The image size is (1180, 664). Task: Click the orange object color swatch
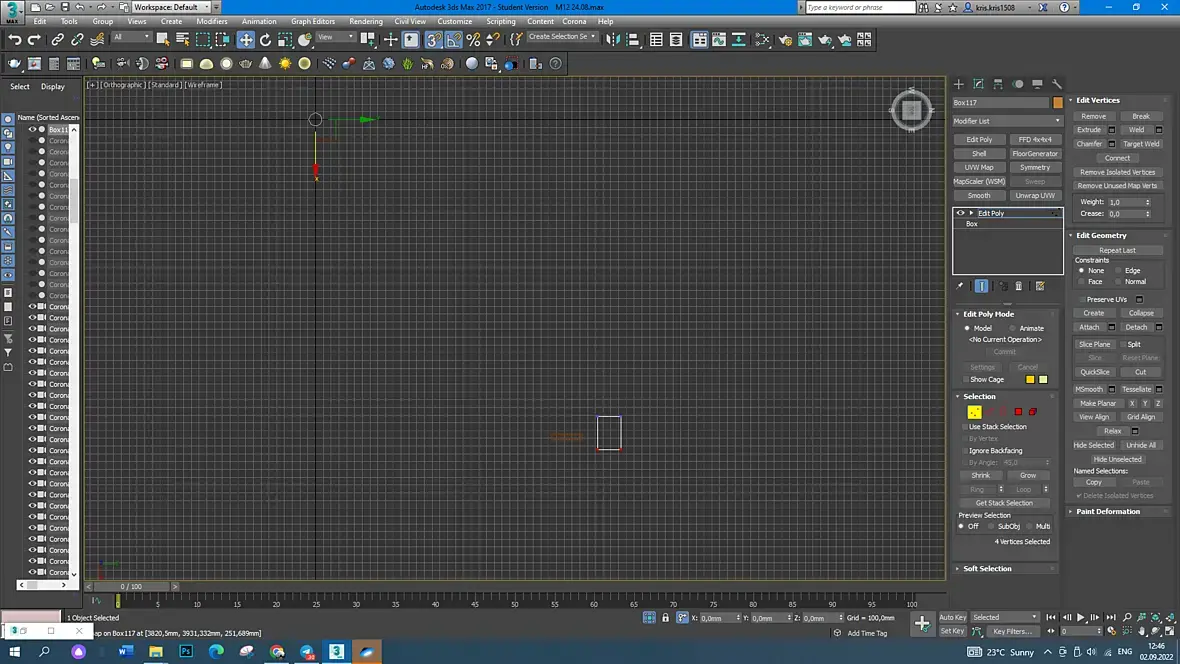pos(1057,103)
